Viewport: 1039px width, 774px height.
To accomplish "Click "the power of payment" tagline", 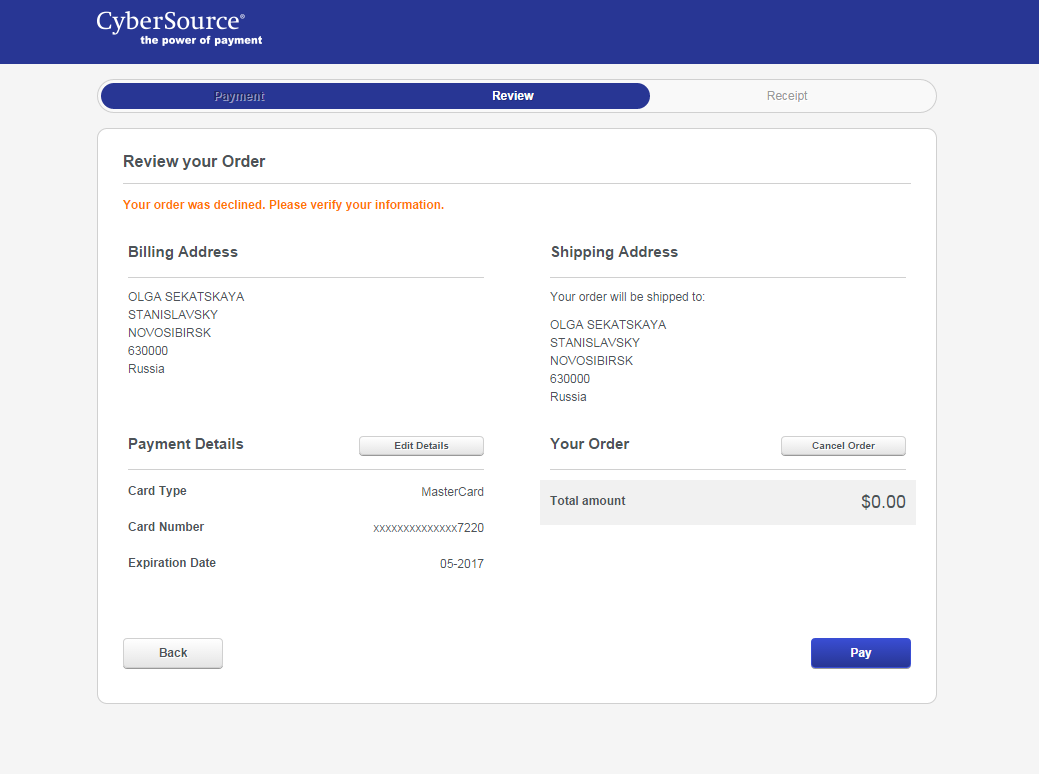I will pos(201,41).
